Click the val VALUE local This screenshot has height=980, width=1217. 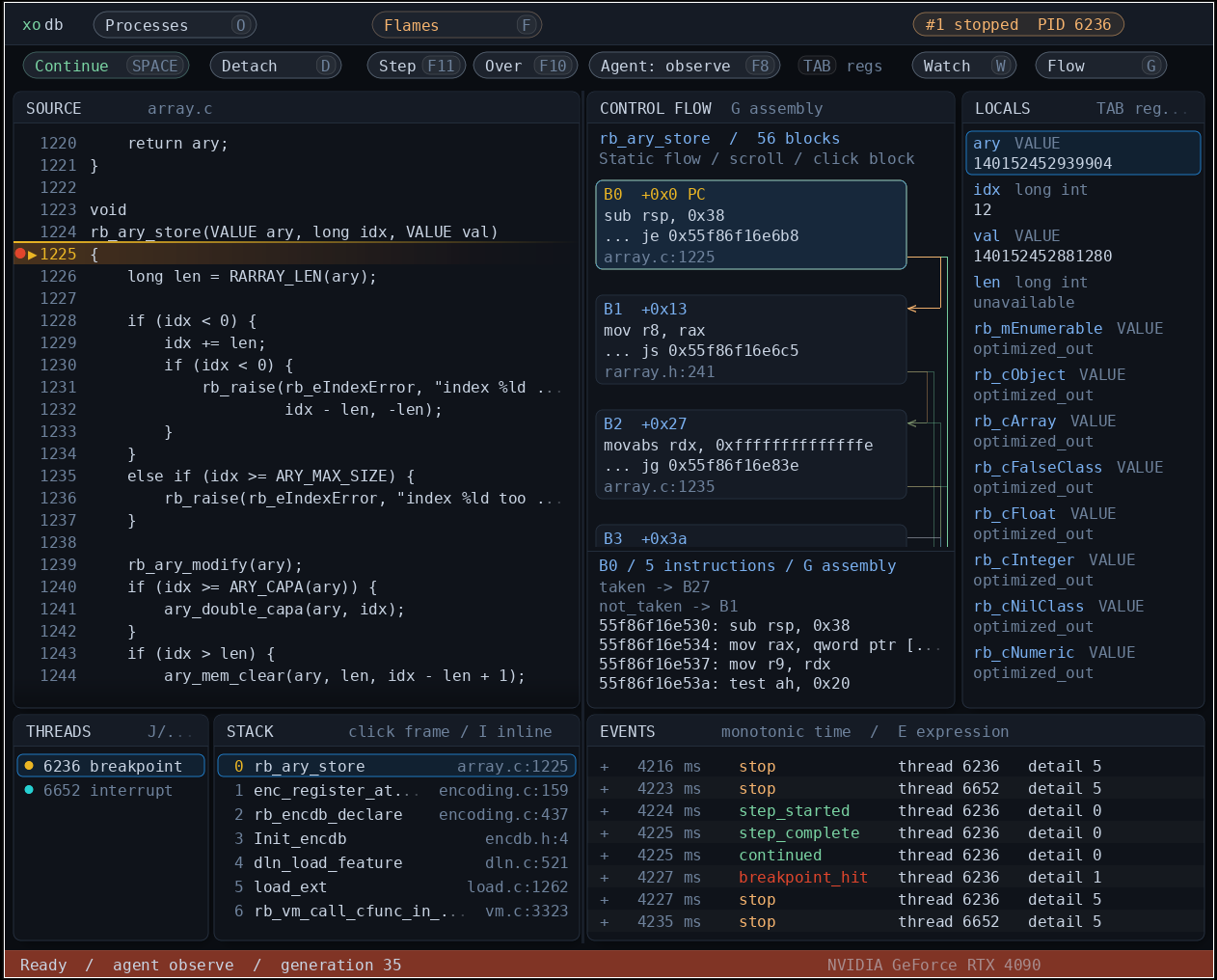[1083, 246]
